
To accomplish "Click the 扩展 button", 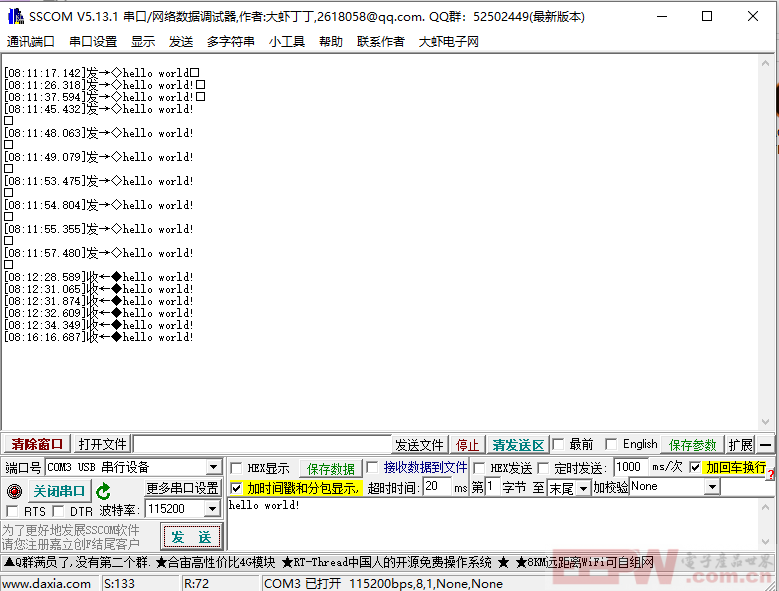I will coord(740,445).
